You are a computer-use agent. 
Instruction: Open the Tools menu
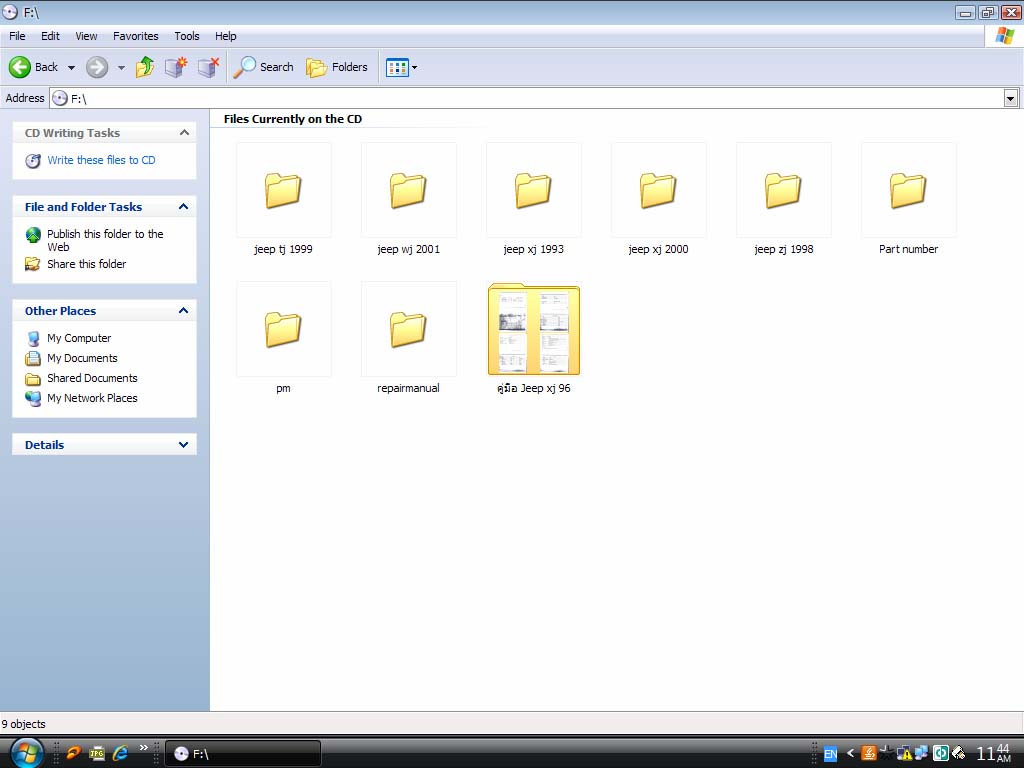(187, 36)
